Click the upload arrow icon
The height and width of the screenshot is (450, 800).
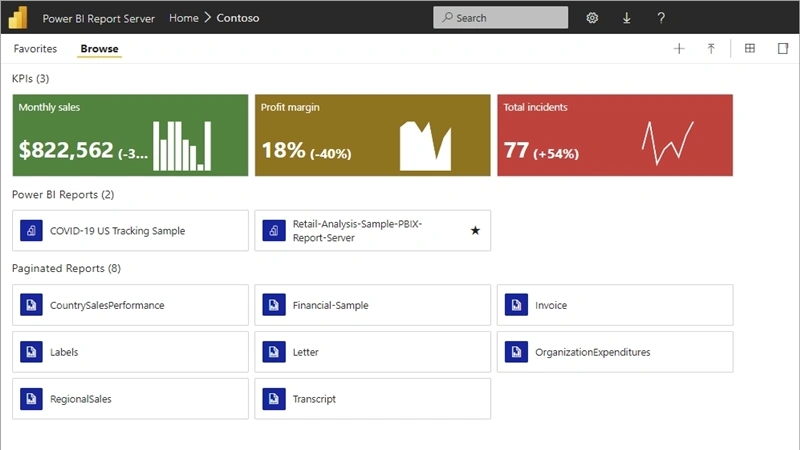(x=711, y=48)
